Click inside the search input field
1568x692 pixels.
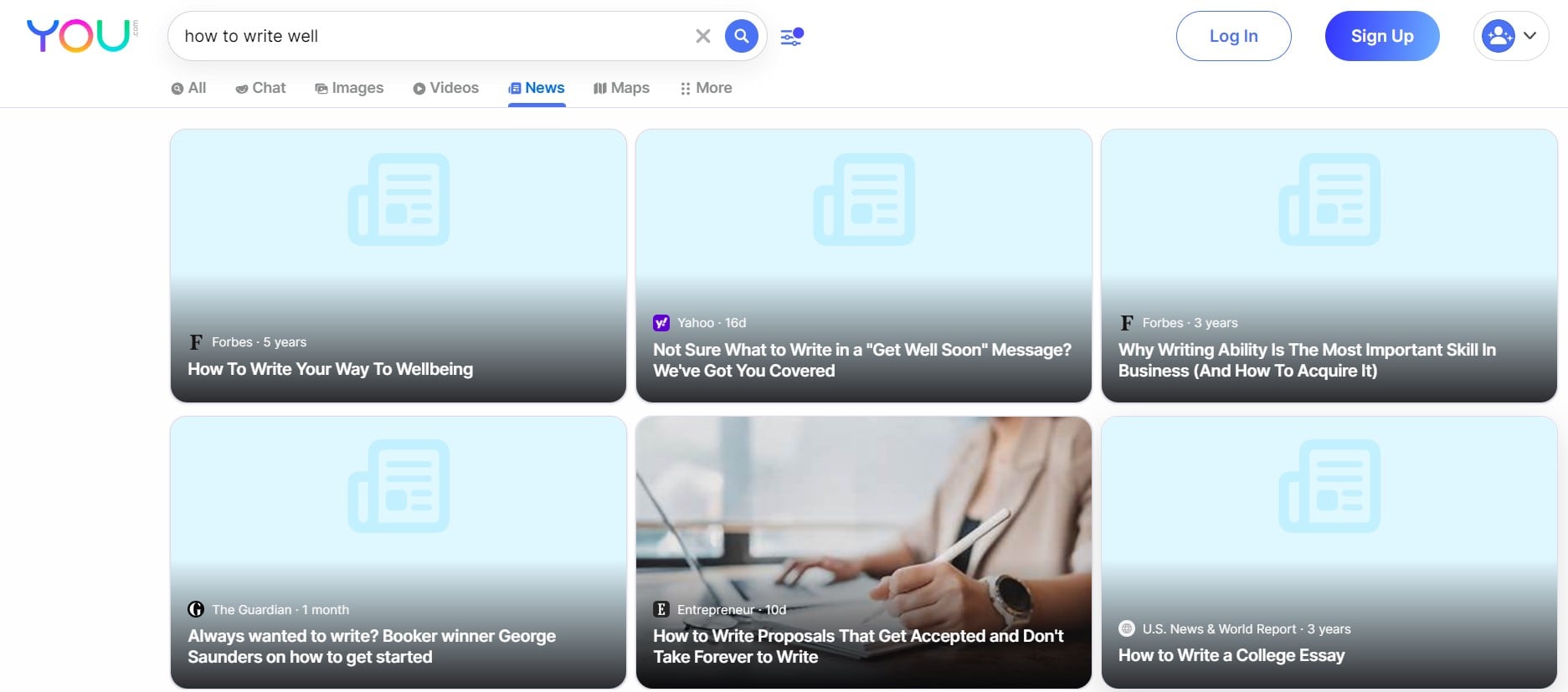pyautogui.click(x=427, y=36)
